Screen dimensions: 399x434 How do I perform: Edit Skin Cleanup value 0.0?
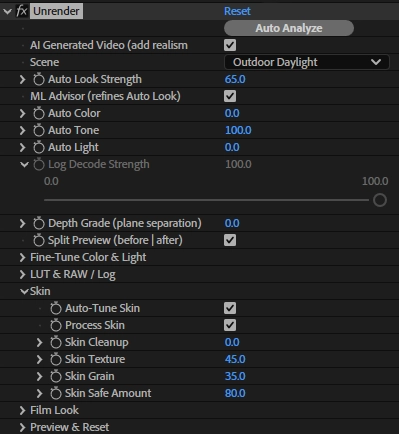tap(232, 342)
